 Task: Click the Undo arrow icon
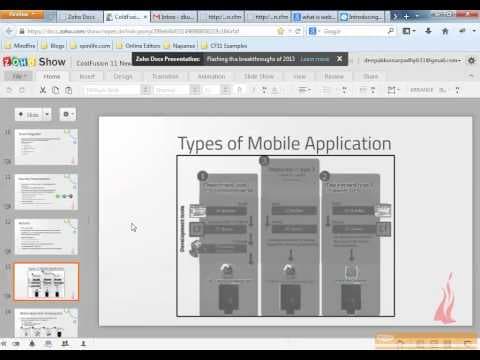9,90
